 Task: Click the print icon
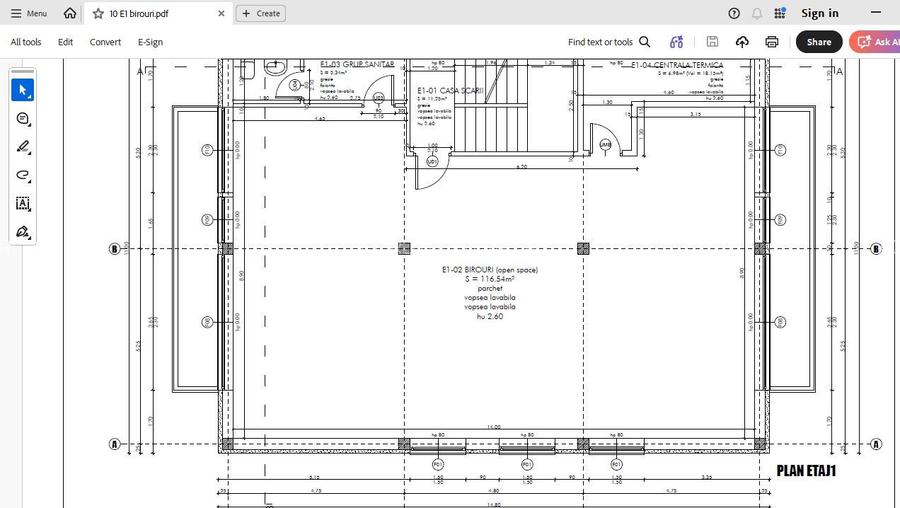(x=771, y=42)
